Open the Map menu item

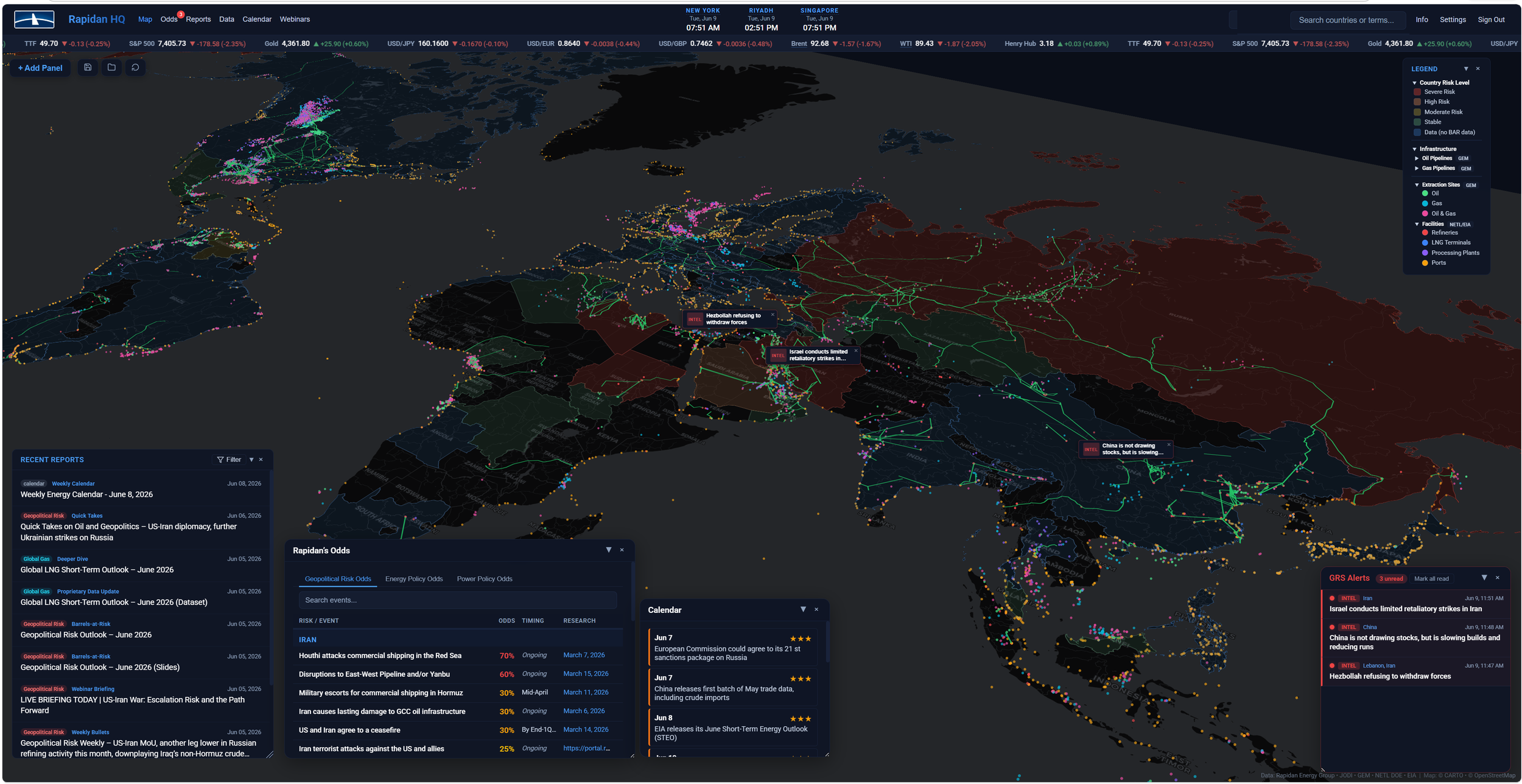[x=145, y=19]
